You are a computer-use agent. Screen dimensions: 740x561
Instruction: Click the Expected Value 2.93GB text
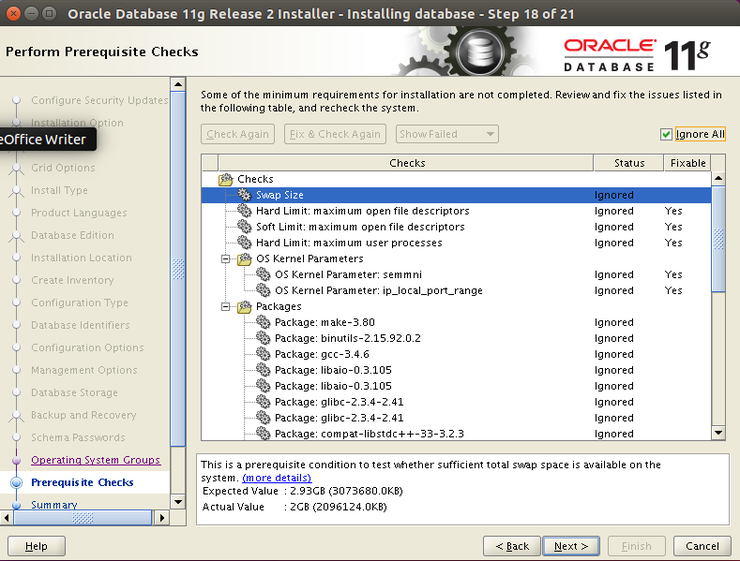point(346,491)
